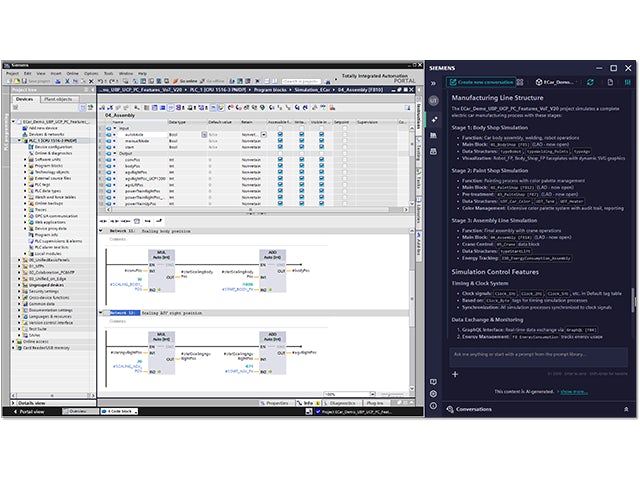The width and height of the screenshot is (640, 480).
Task: Open the Online menu
Action: pos(72,73)
